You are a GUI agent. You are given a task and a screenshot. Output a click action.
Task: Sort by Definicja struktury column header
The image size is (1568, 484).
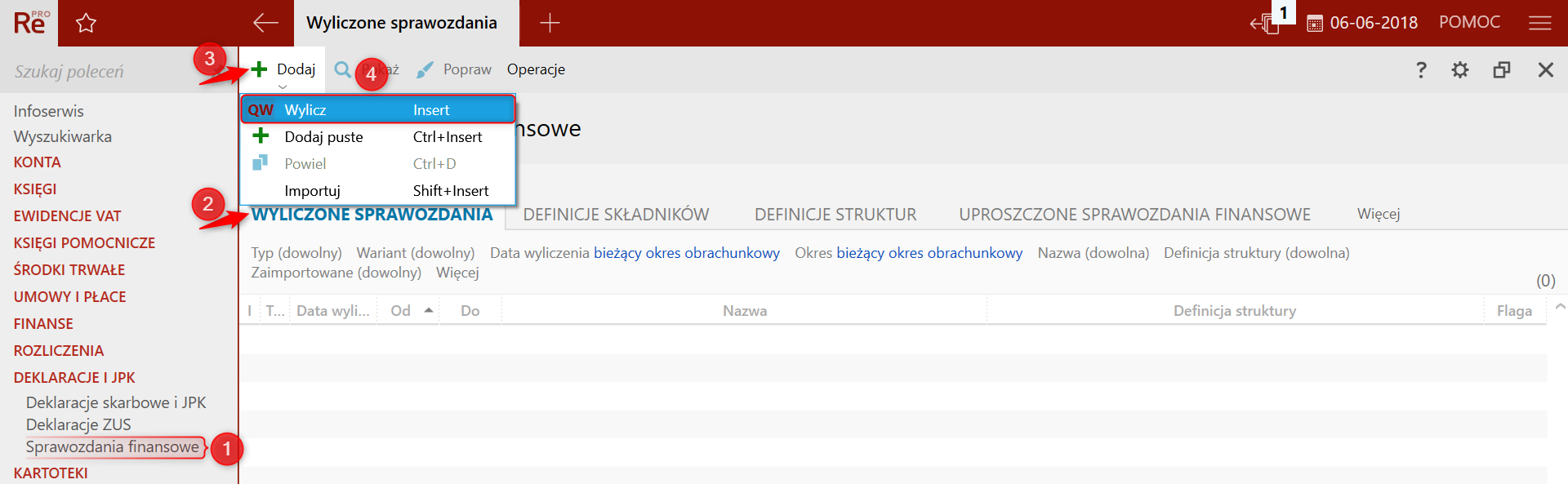tap(1235, 311)
